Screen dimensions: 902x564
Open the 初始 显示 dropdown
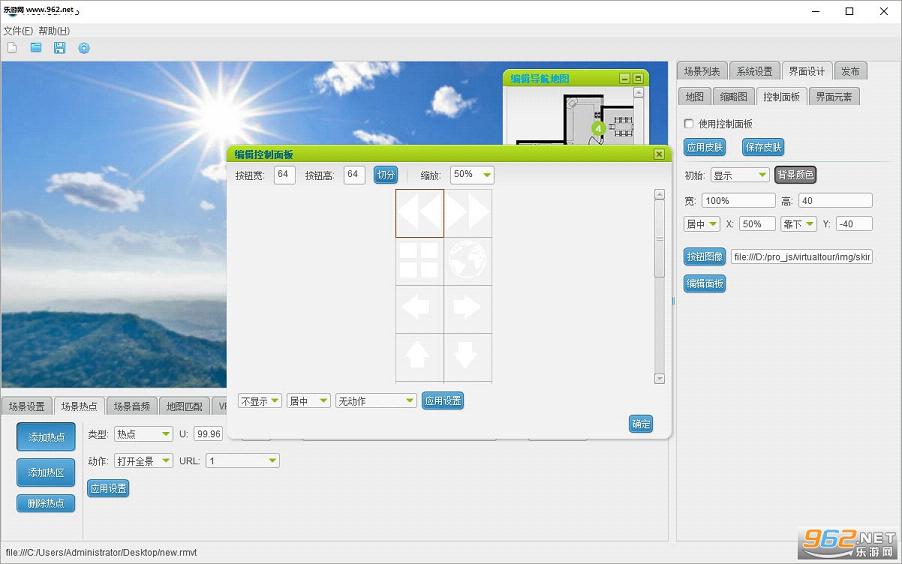[x=740, y=175]
